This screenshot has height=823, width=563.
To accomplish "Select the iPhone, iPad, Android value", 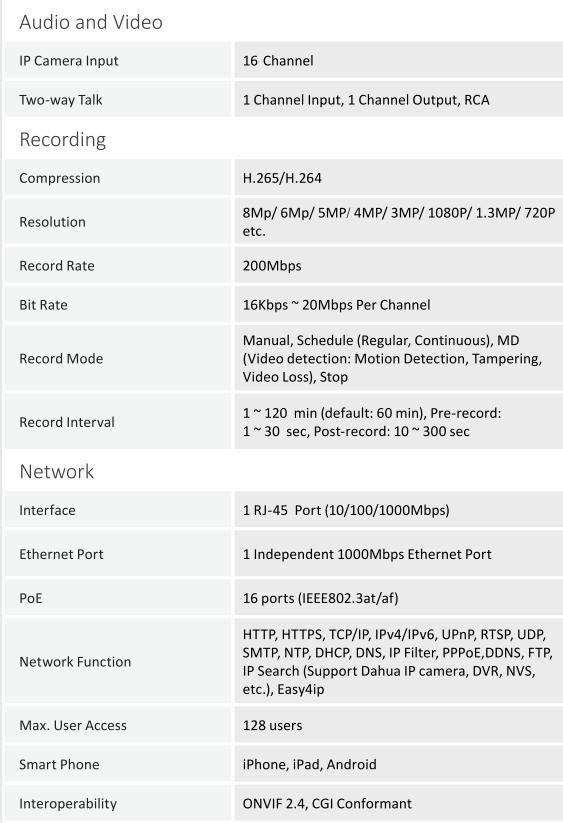I will (310, 764).
